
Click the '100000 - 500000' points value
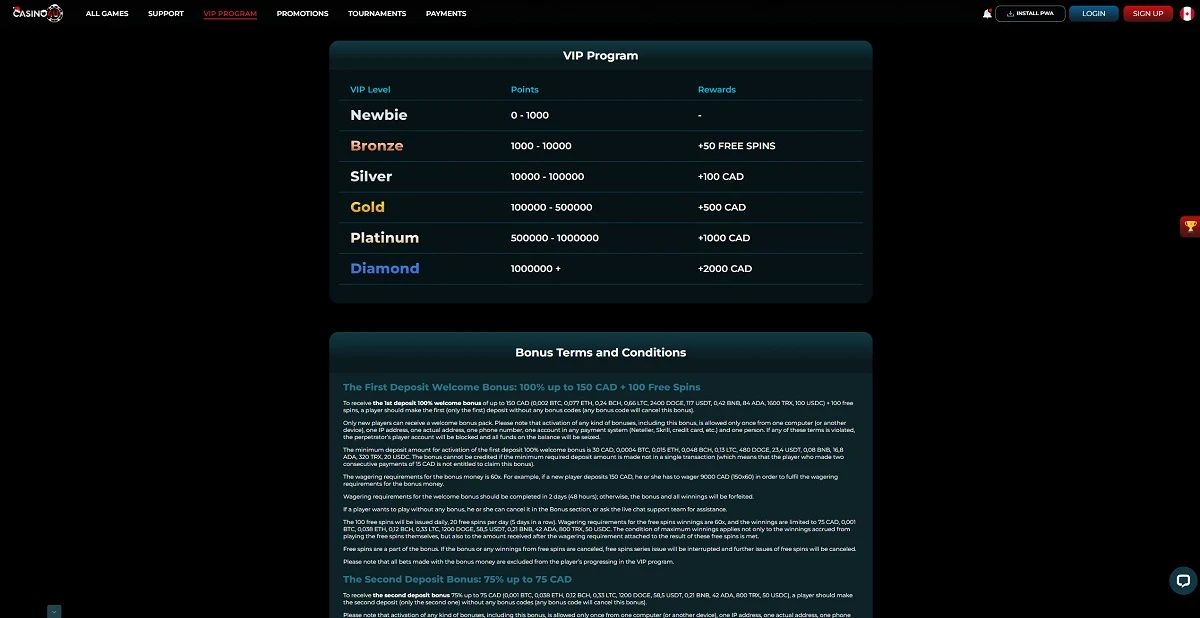(552, 207)
